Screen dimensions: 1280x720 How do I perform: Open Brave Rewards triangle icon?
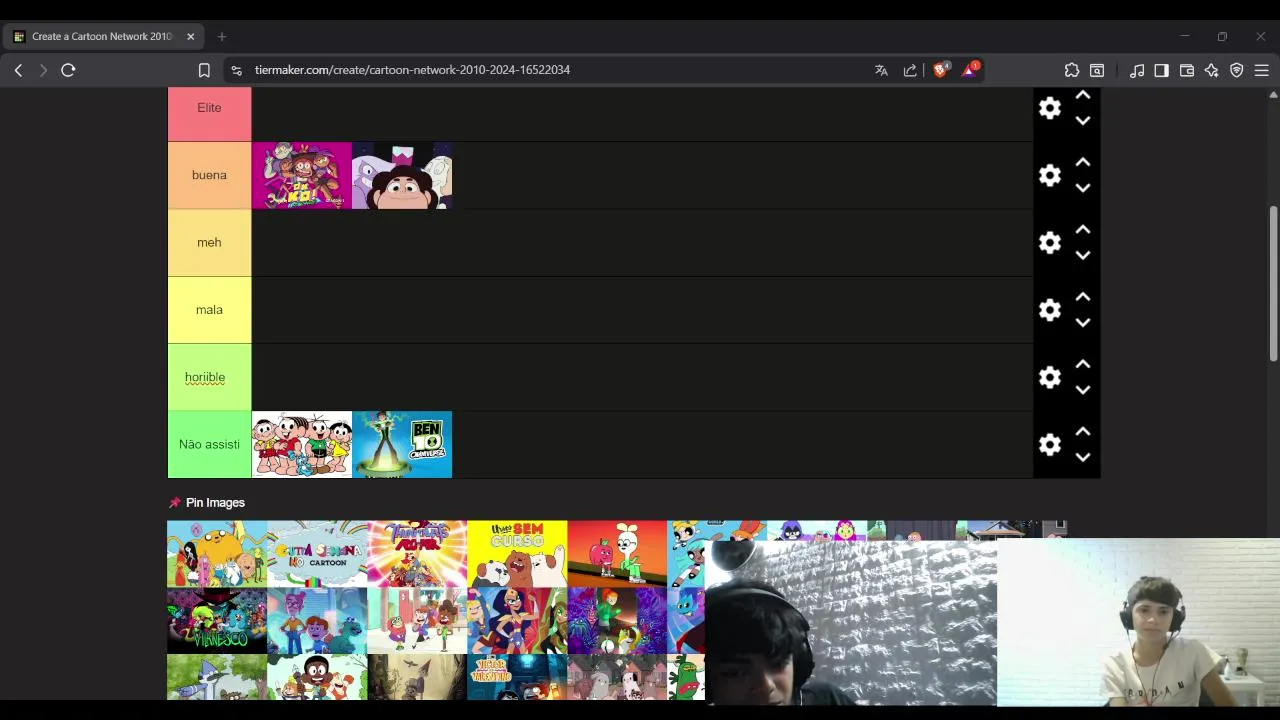coord(969,70)
